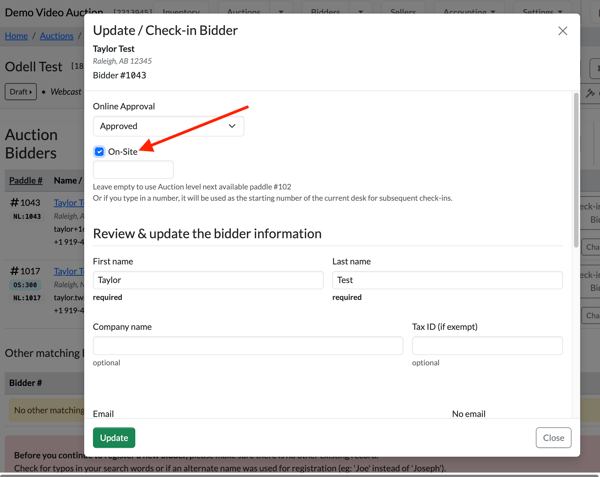Edit the Last name field

click(x=447, y=280)
